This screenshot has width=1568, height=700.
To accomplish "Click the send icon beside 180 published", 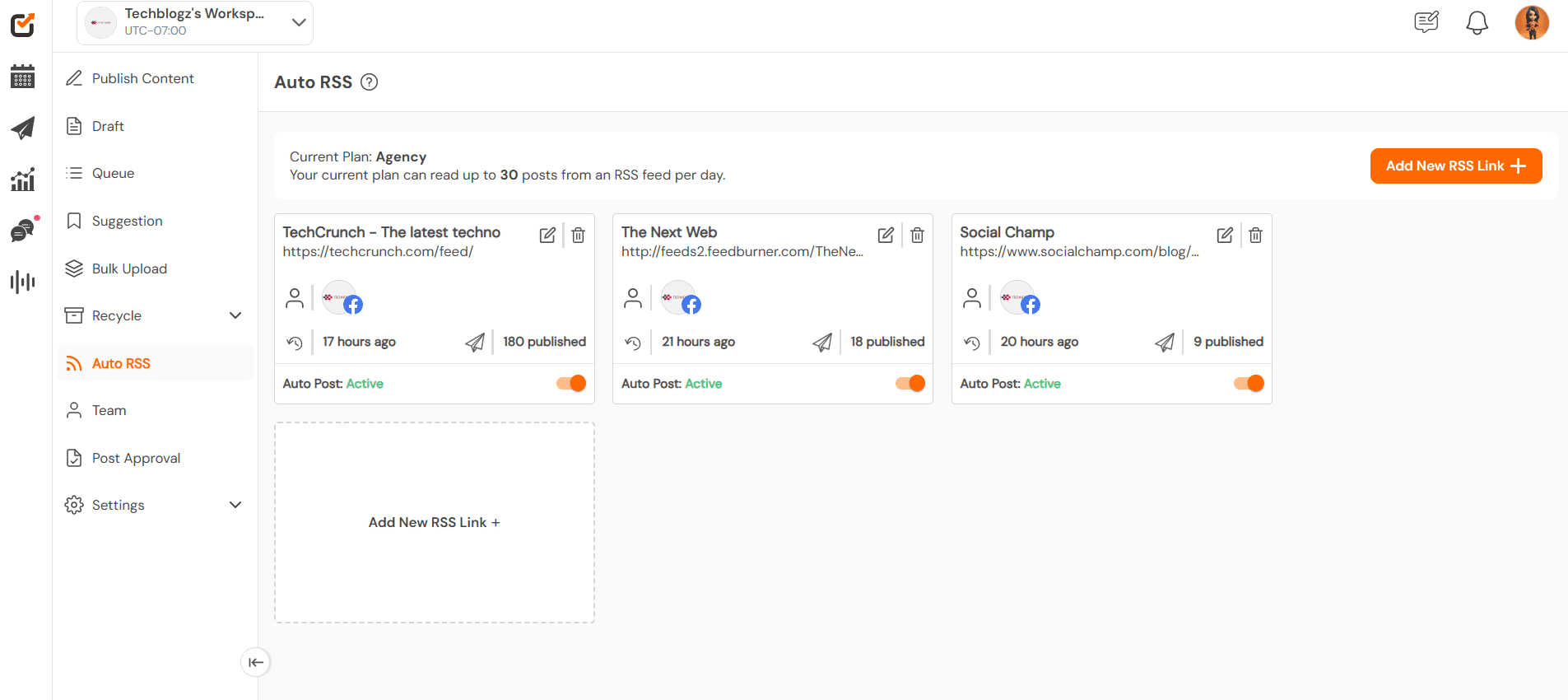I will 475,343.
